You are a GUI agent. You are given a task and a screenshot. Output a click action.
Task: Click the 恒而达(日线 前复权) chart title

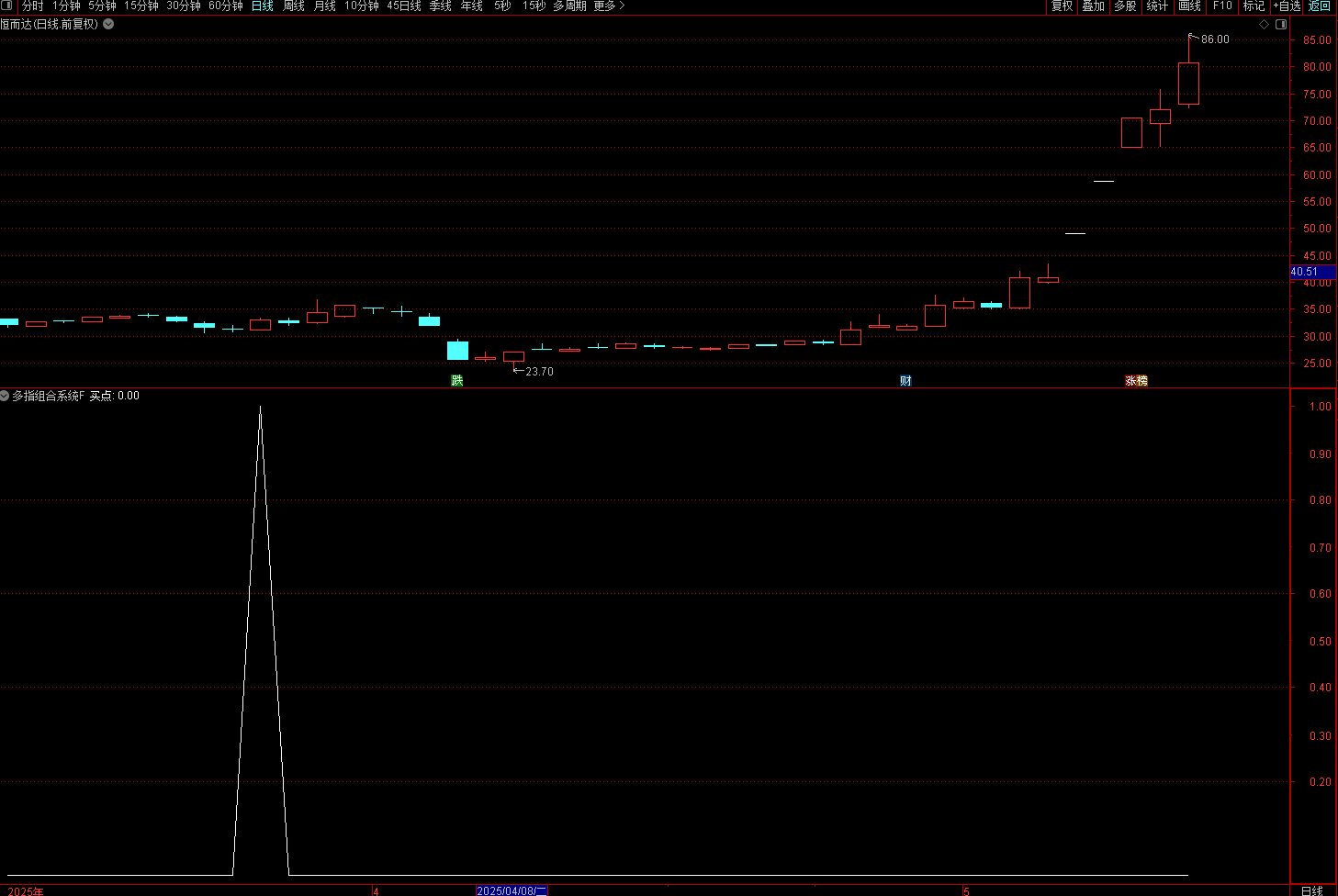(x=50, y=24)
